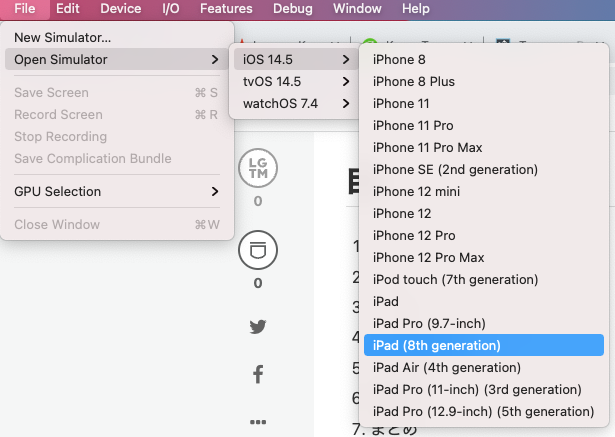Select plain iPad simulator
Screen dimensions: 615x437
pos(484,301)
